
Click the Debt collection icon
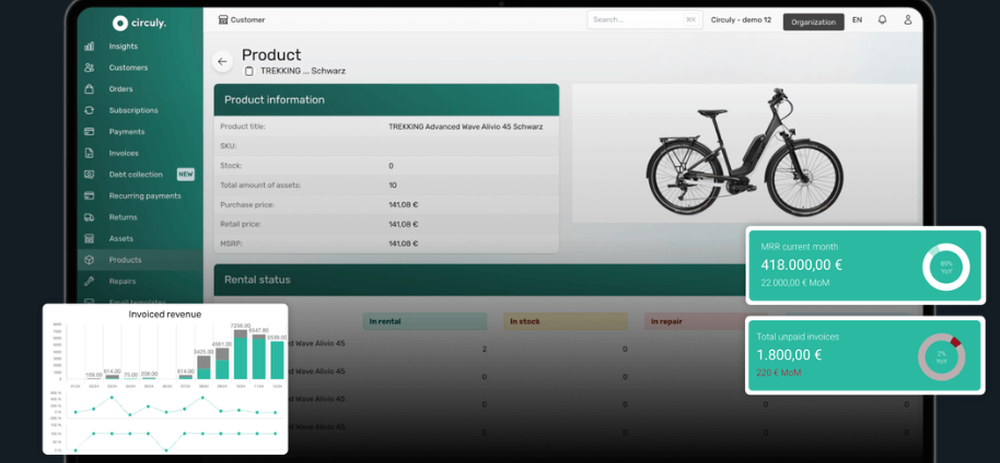click(x=89, y=174)
